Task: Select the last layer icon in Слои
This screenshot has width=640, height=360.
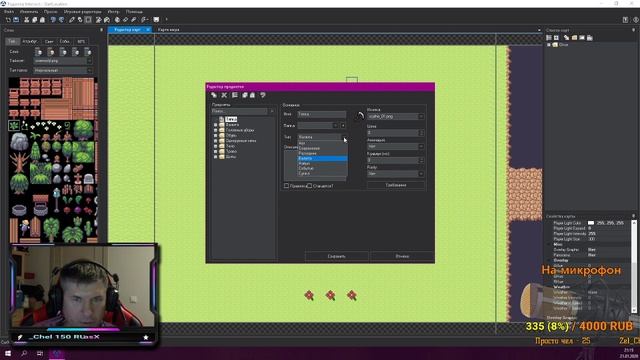Action: pos(88,52)
